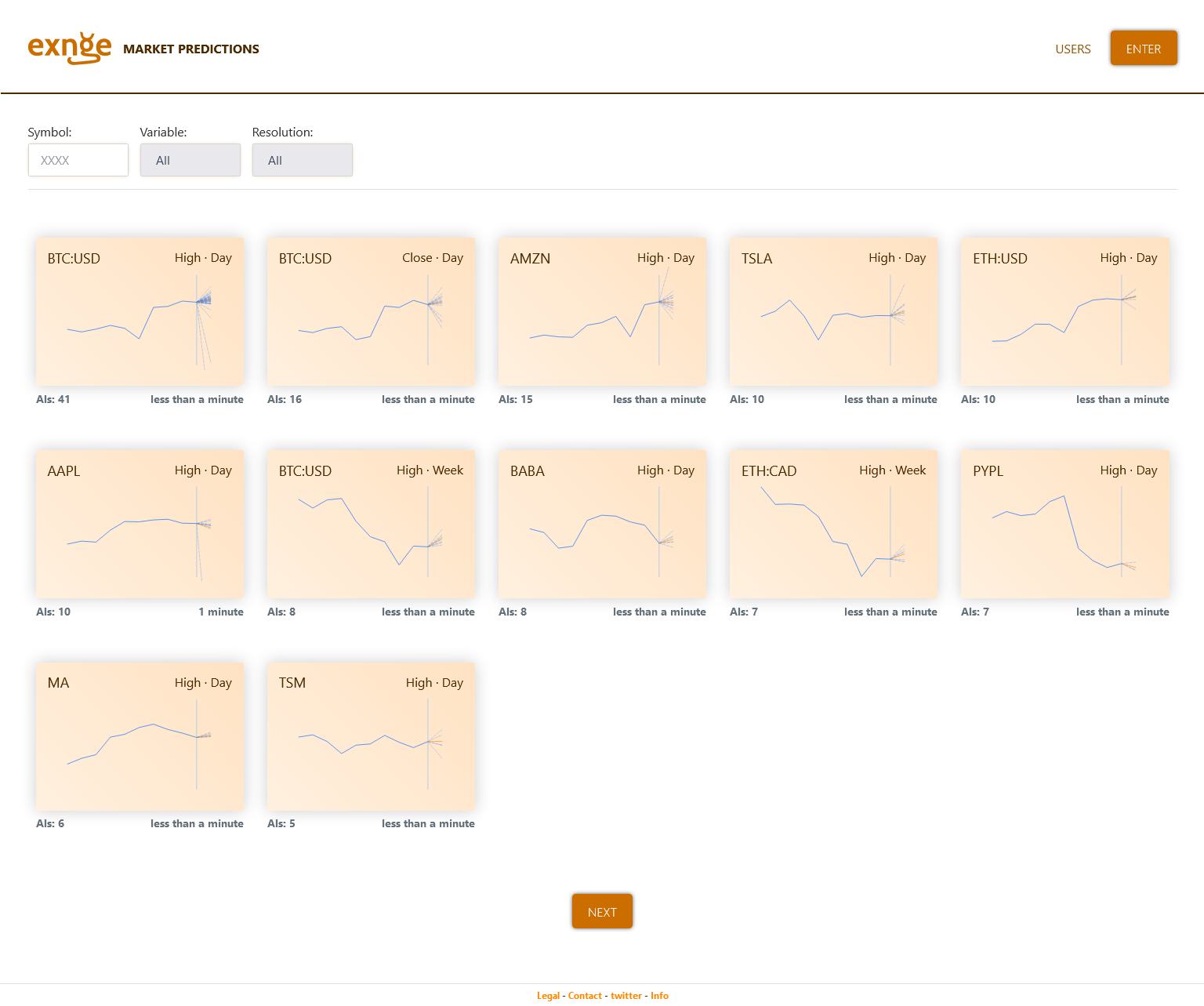Open the ETH:USD High Day chart card
This screenshot has width=1204, height=1006.
click(x=1065, y=311)
